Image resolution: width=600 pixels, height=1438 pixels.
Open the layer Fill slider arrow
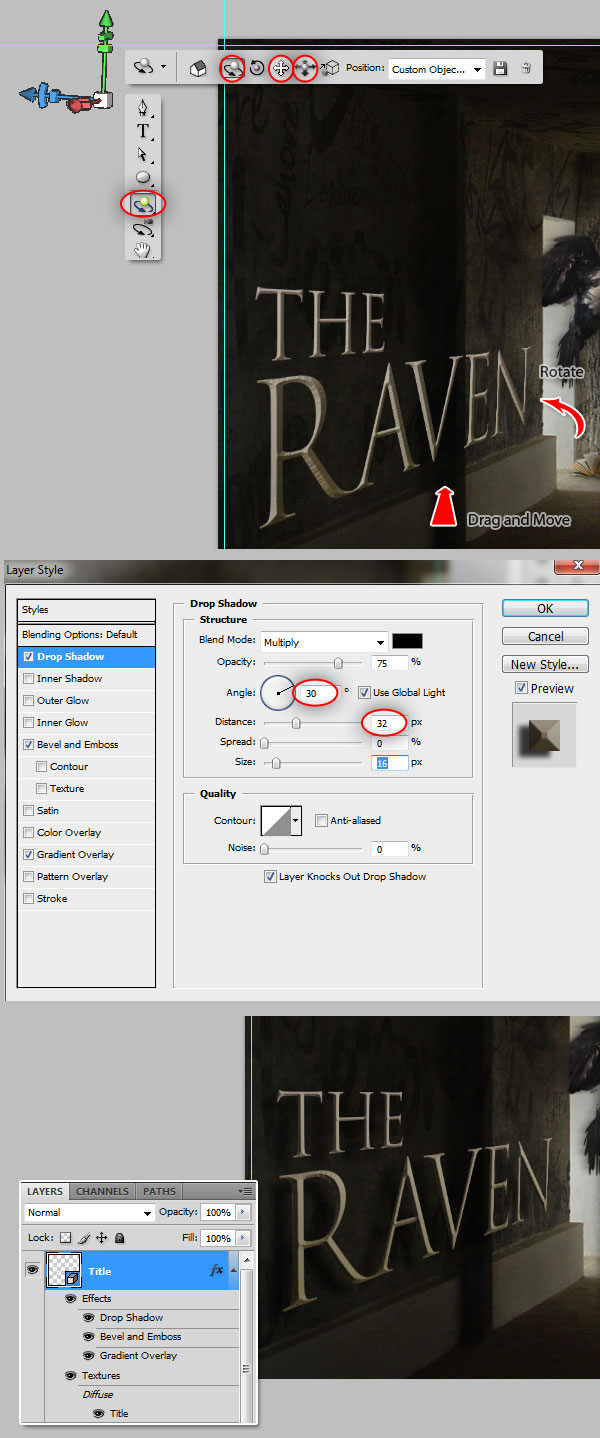click(x=243, y=1238)
